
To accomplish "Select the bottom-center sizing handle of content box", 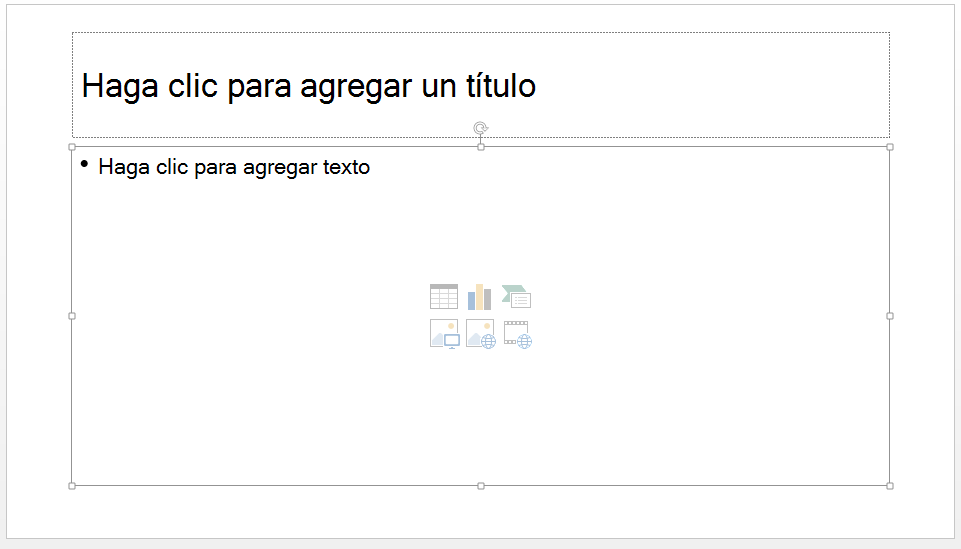I will tap(481, 486).
